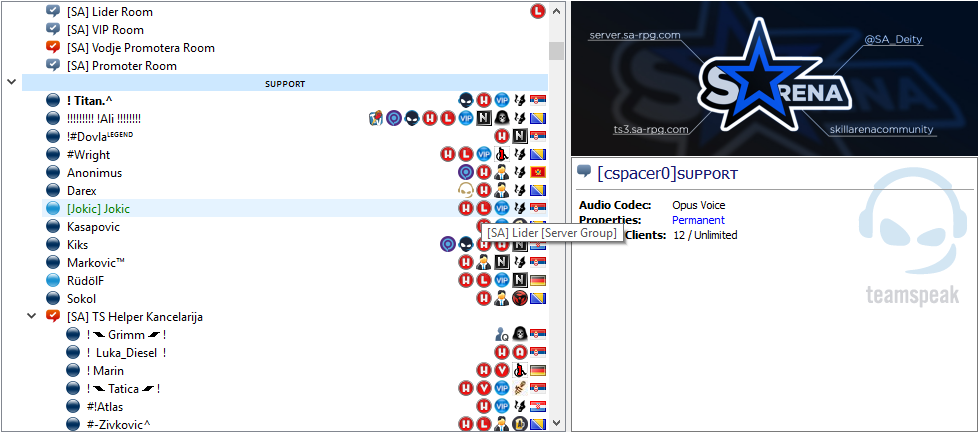Click the Croatian flag in #!Atlas row
Image resolution: width=978 pixels, height=433 pixels.
tap(538, 407)
